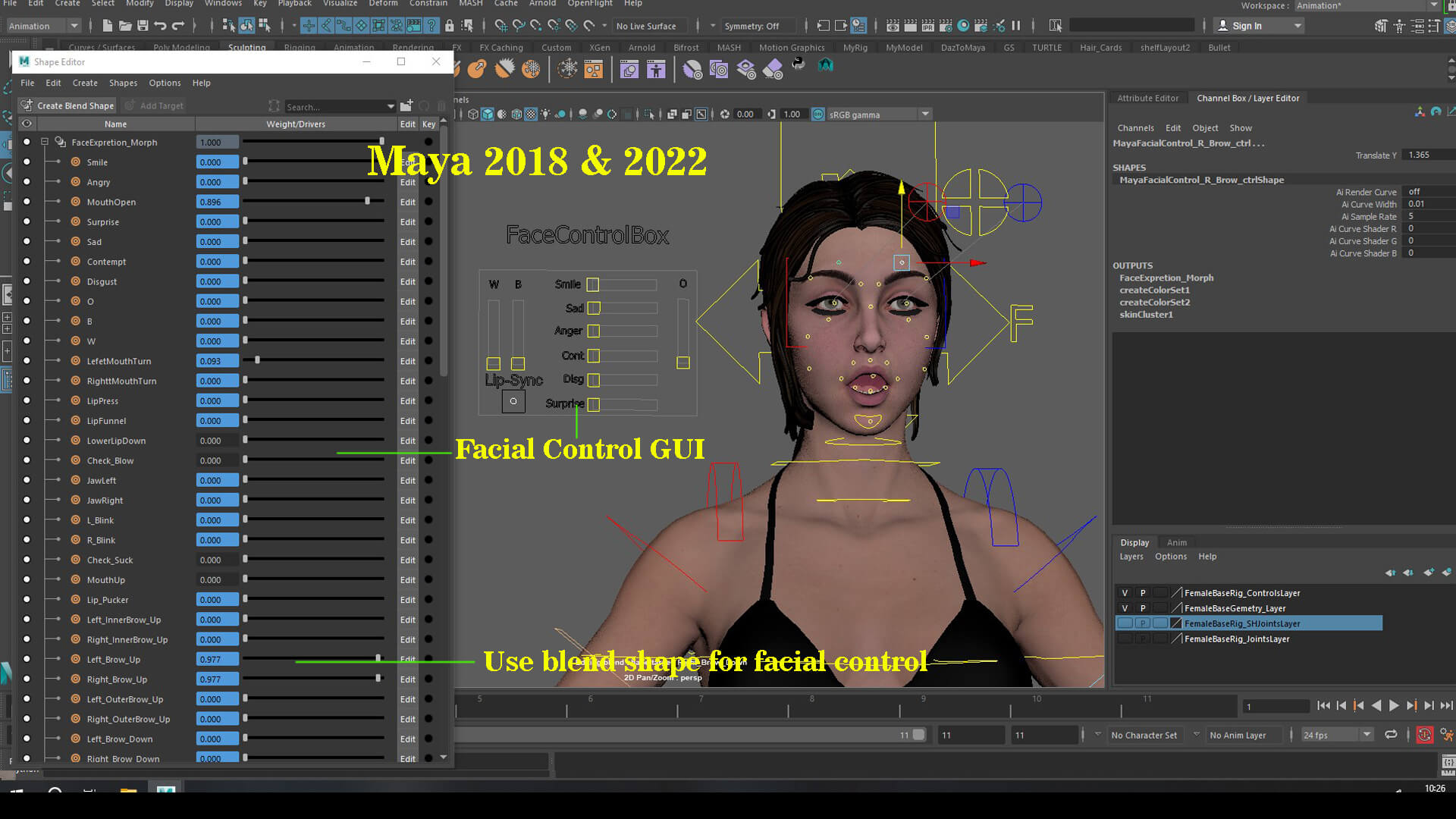Viewport: 1456px width, 819px height.
Task: Open the sRGB gamma view transform dropdown
Action: [925, 115]
